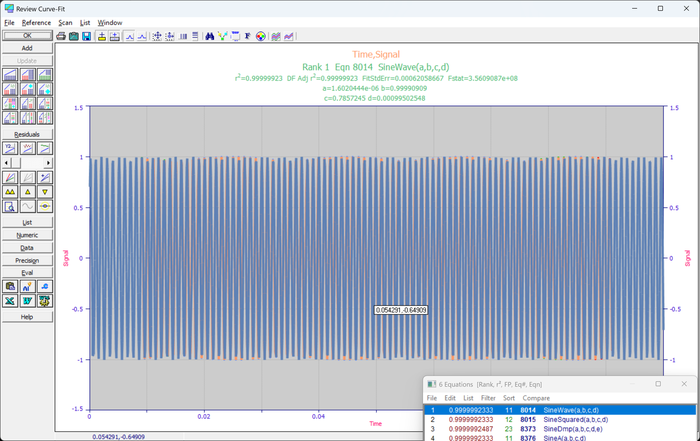The height and width of the screenshot is (441, 700).
Task: Open the List menu in main menu bar
Action: click(x=85, y=23)
